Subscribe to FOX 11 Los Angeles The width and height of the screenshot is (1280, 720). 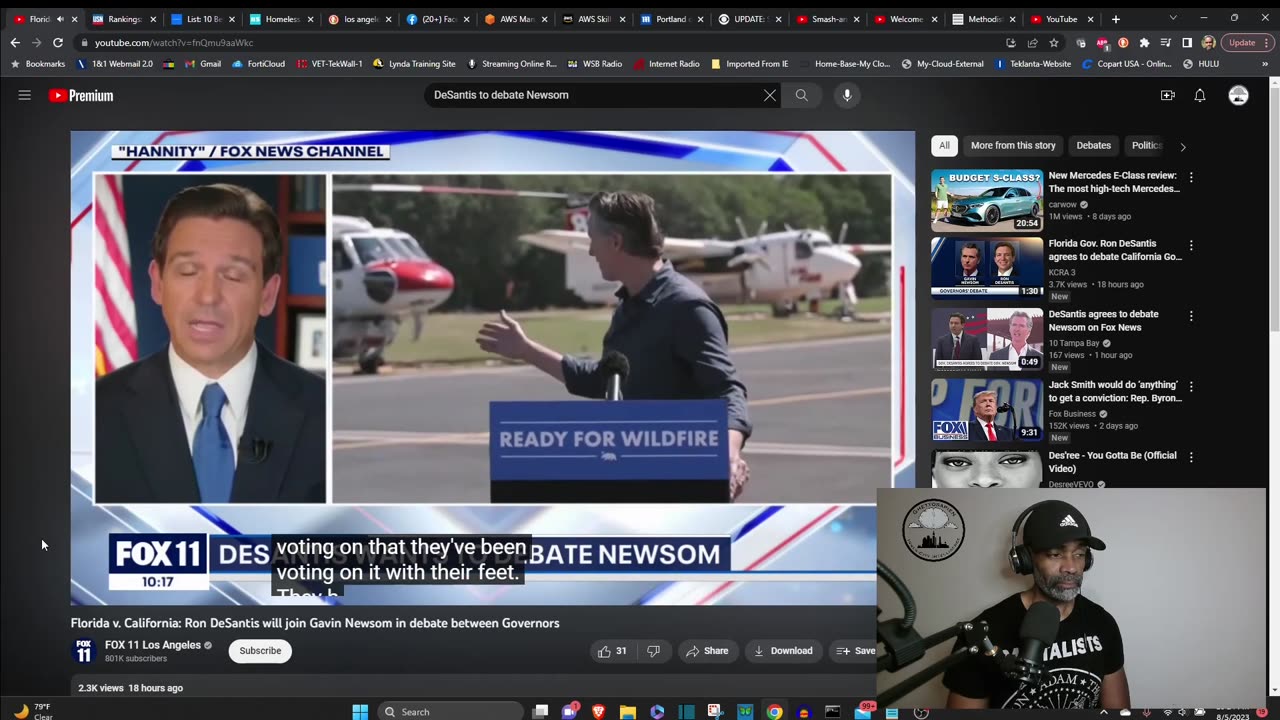coord(260,651)
